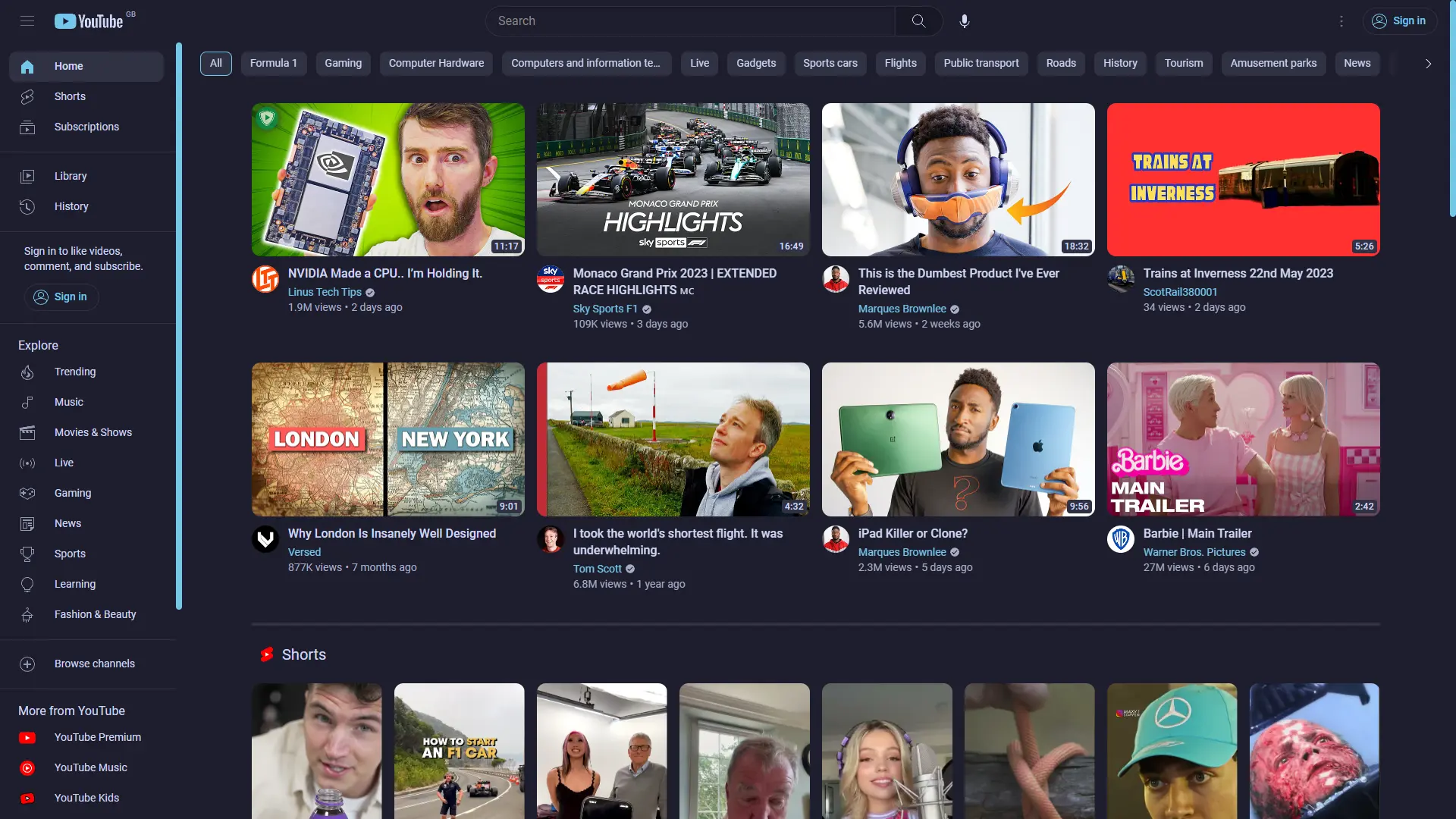Image resolution: width=1456 pixels, height=819 pixels.
Task: Start voice search with microphone icon
Action: pyautogui.click(x=964, y=21)
